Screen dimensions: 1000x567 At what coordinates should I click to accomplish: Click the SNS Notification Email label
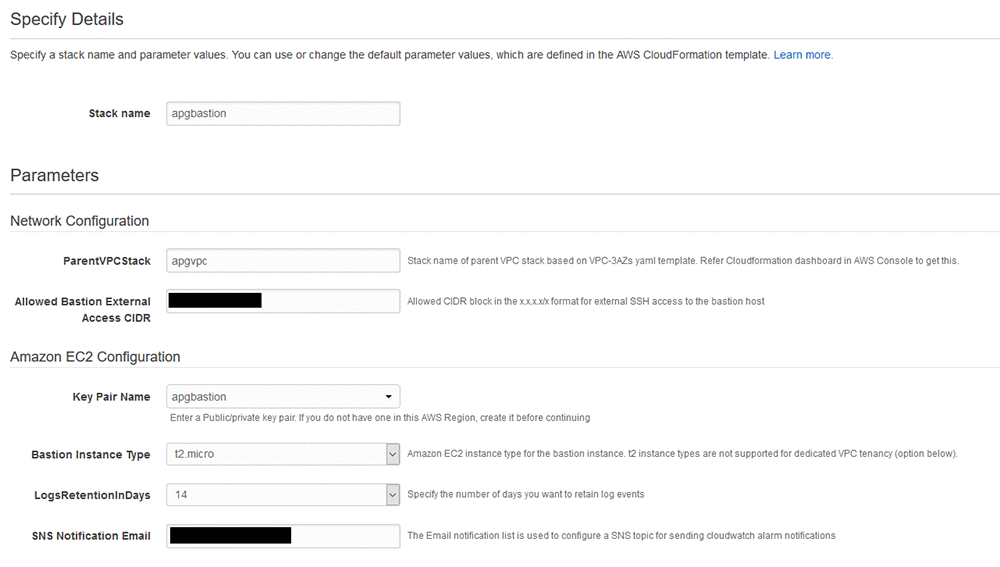click(91, 536)
